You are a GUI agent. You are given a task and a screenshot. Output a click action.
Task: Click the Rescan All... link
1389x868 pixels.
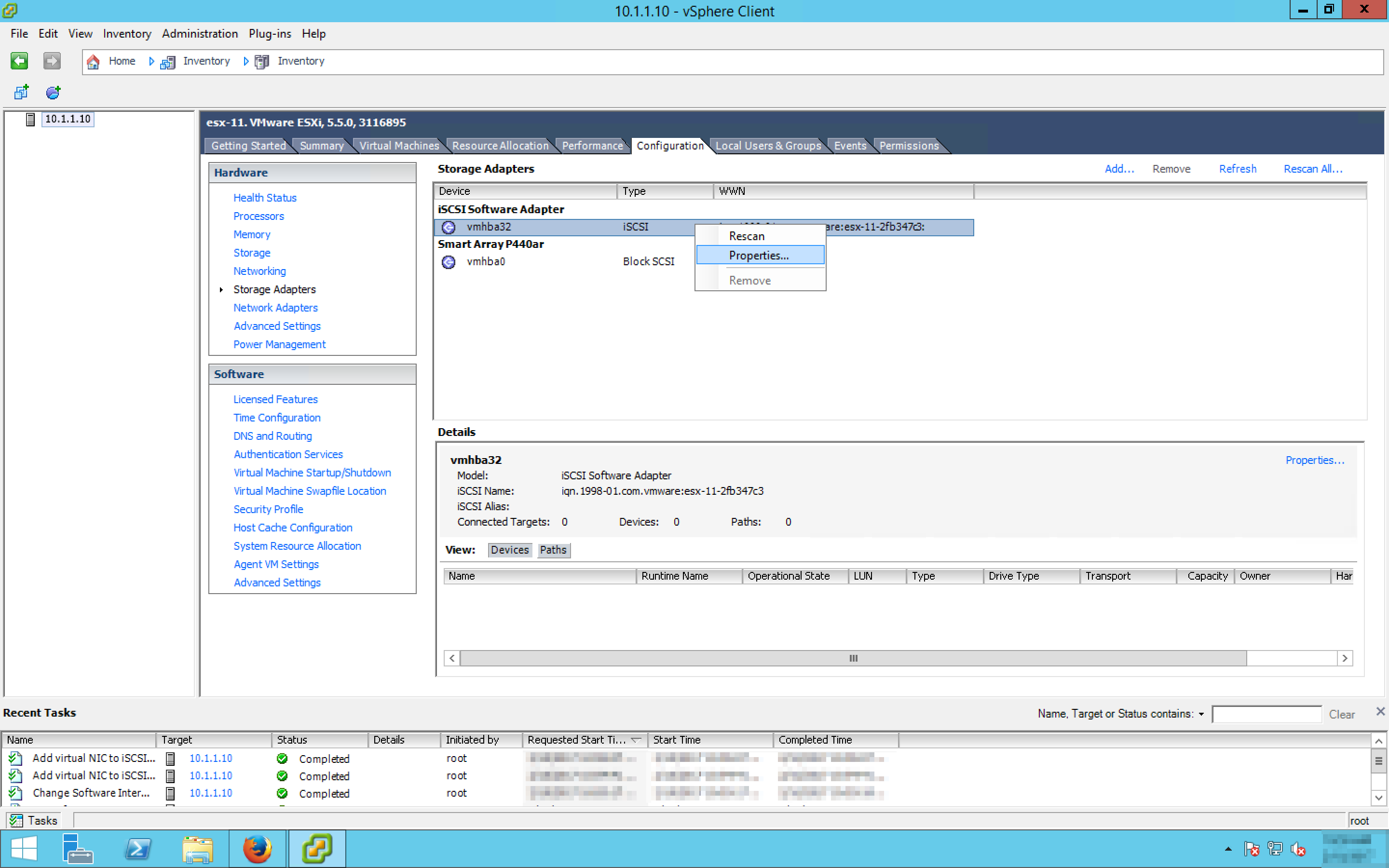point(1312,169)
